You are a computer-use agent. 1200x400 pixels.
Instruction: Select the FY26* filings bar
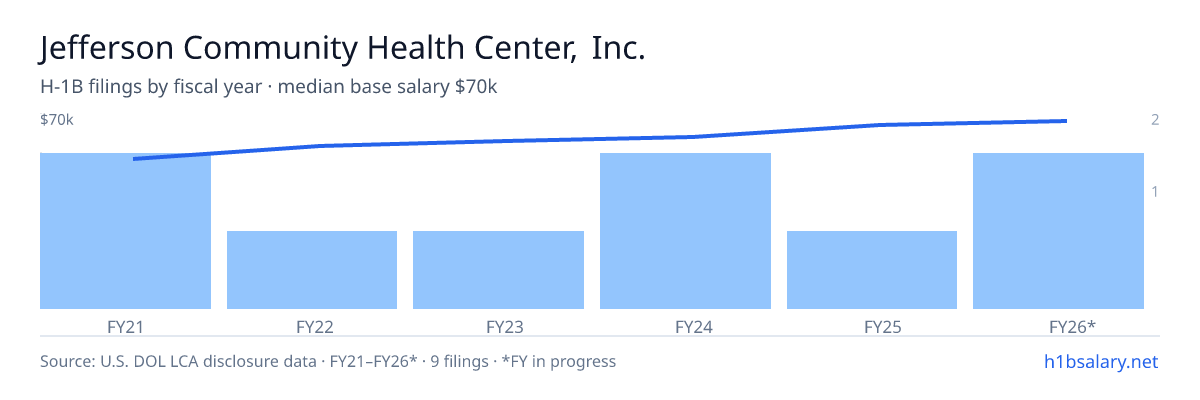coord(1059,231)
